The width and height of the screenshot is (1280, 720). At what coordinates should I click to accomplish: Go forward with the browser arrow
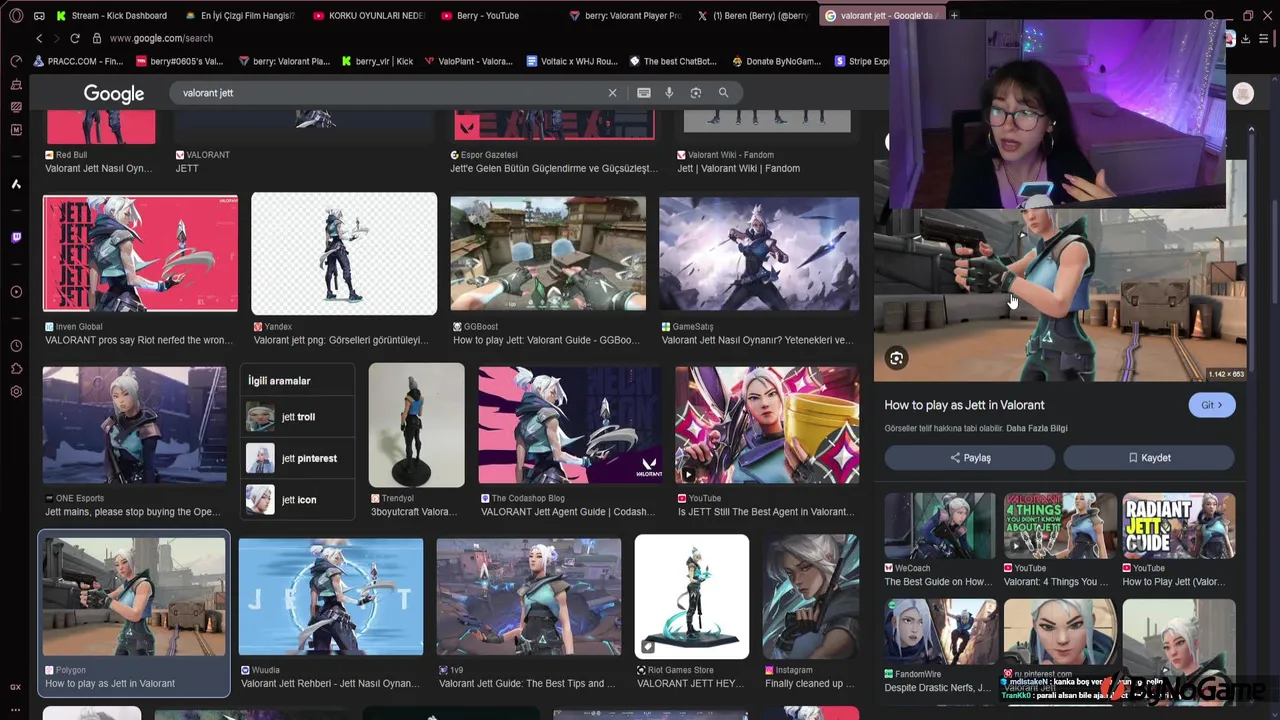point(56,38)
